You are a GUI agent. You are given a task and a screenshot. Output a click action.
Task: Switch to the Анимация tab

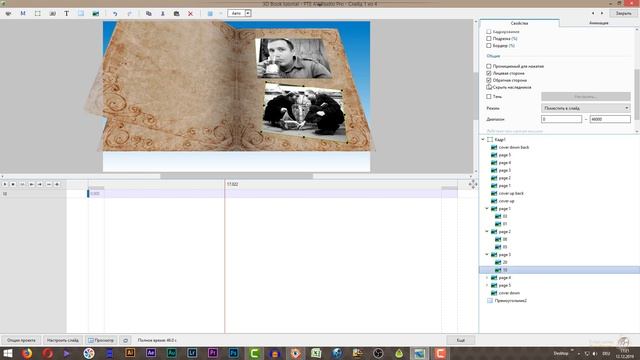pyautogui.click(x=599, y=23)
